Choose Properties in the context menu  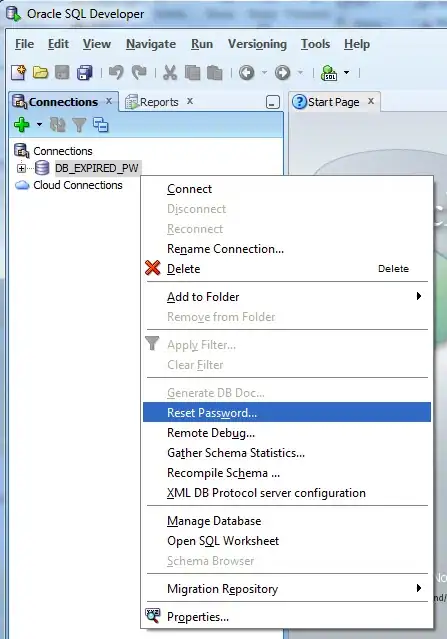point(287,617)
